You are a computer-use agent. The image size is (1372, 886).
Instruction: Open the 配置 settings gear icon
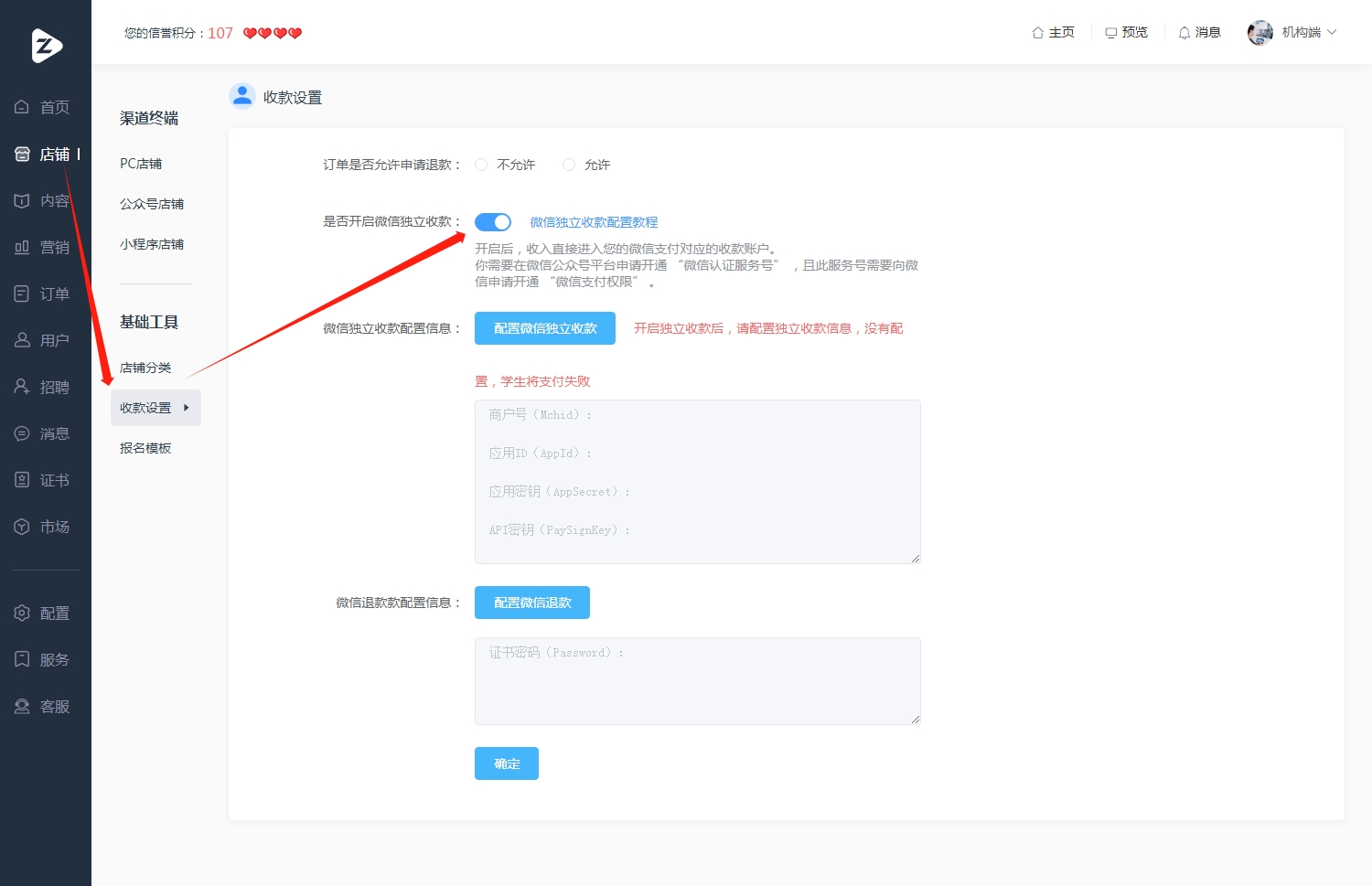click(x=22, y=613)
